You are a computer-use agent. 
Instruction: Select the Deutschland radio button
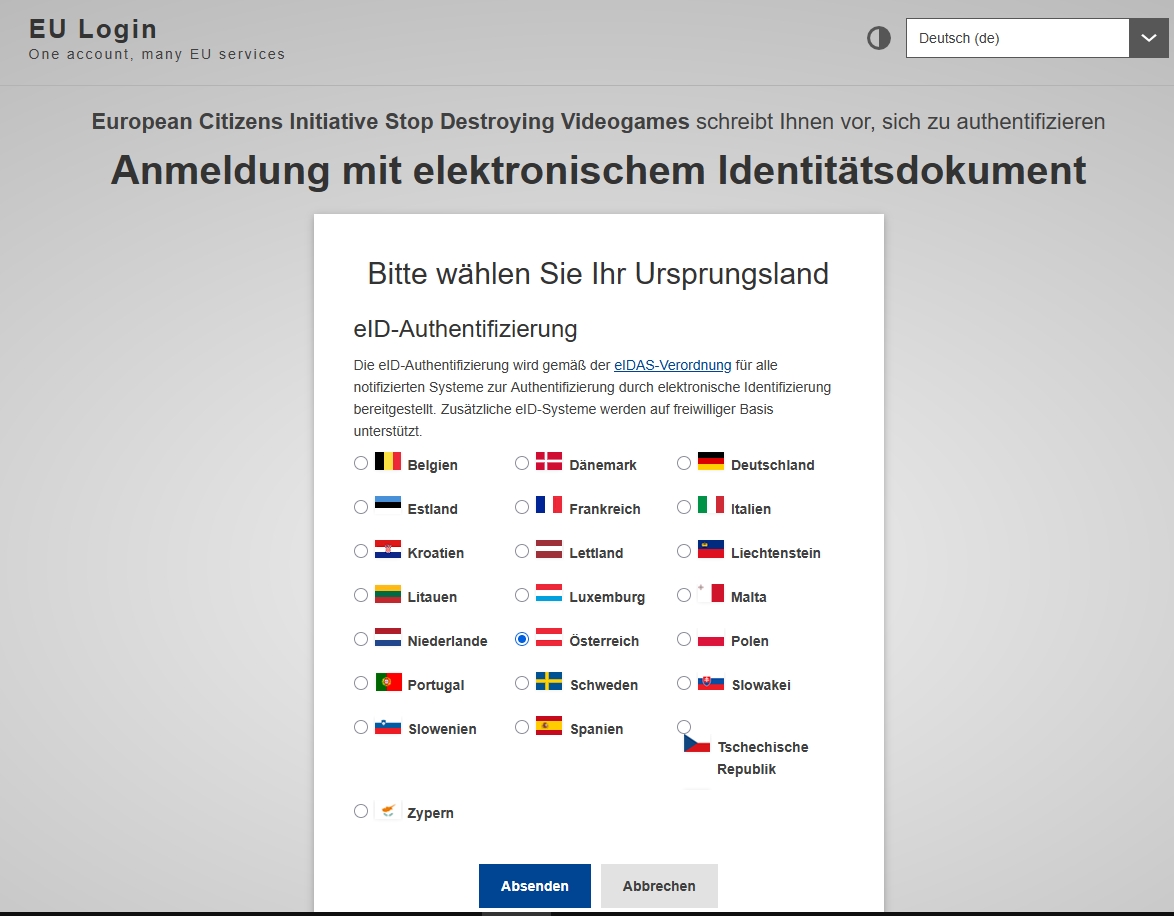point(684,464)
